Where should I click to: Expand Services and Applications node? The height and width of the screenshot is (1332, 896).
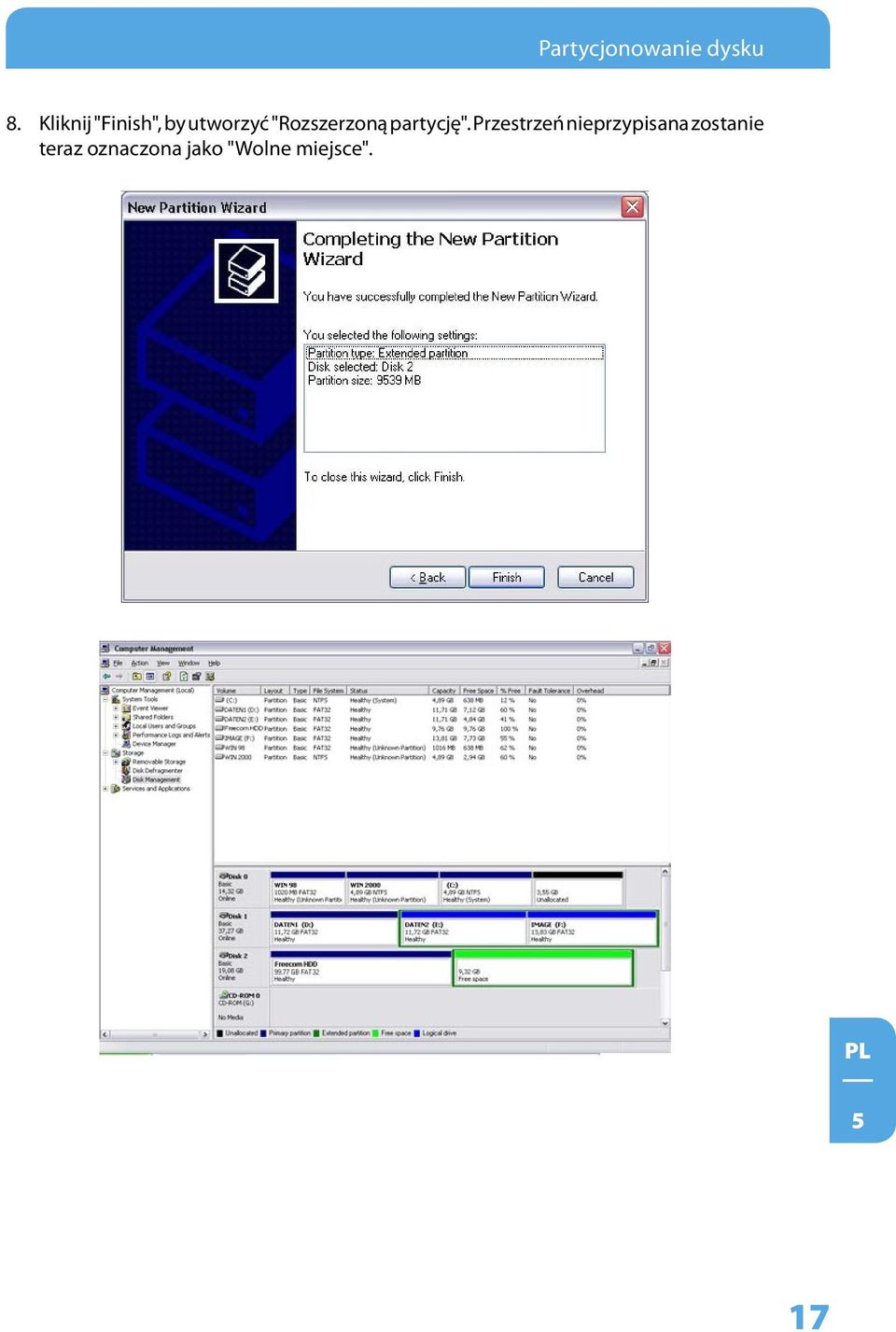coord(105,789)
